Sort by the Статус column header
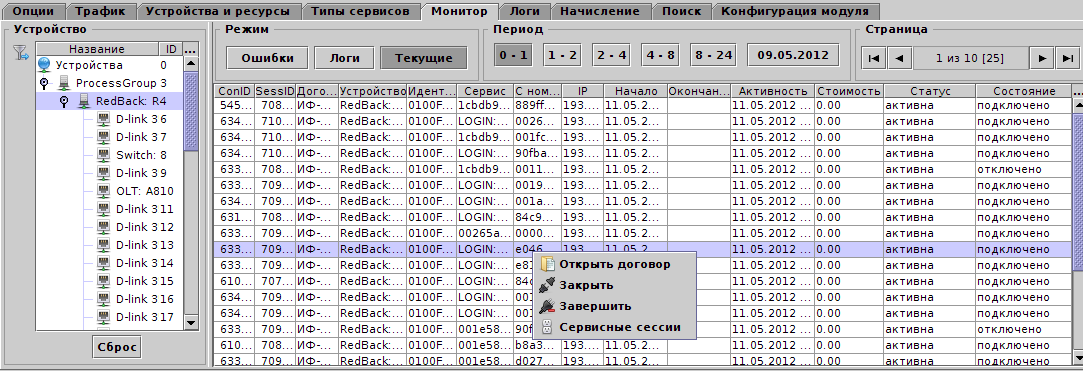This screenshot has height=371, width=1083. click(930, 91)
